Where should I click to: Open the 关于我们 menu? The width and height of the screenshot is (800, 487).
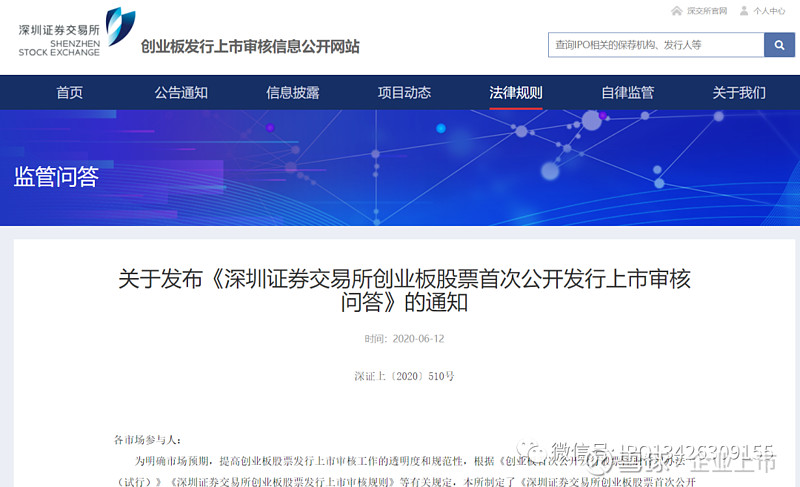(x=739, y=93)
